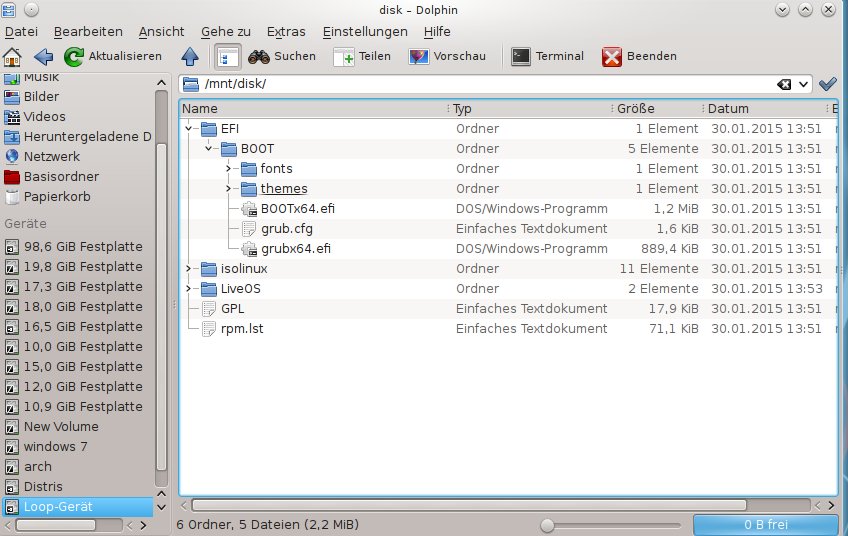The image size is (848, 536).
Task: Sort files by the Größe column header
Action: pyautogui.click(x=653, y=108)
